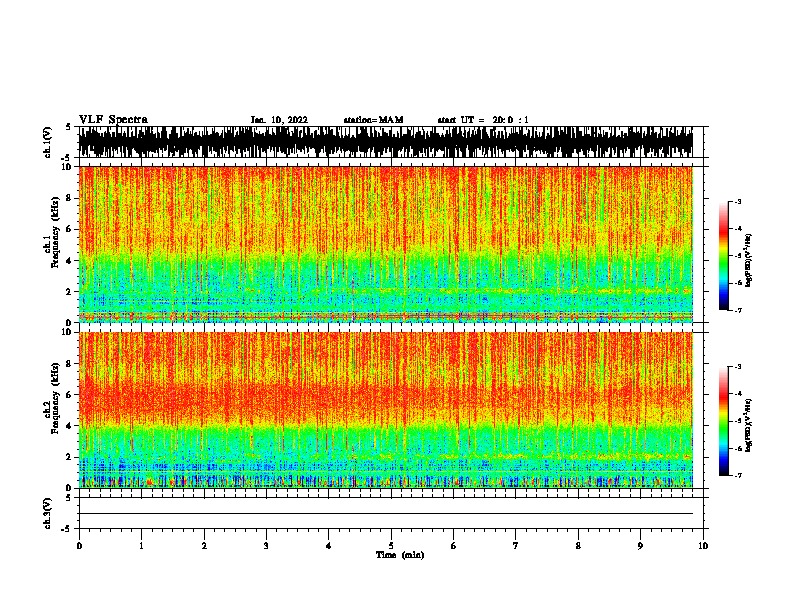Click the ch.2 color scale log(PSD) unit label

[749, 425]
